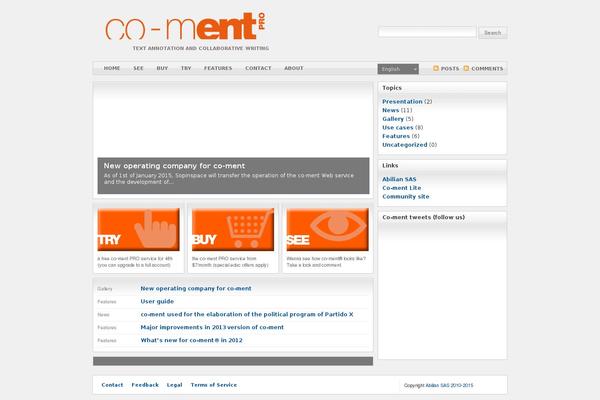
Task: Click the Comments RSS feed icon
Action: (466, 69)
